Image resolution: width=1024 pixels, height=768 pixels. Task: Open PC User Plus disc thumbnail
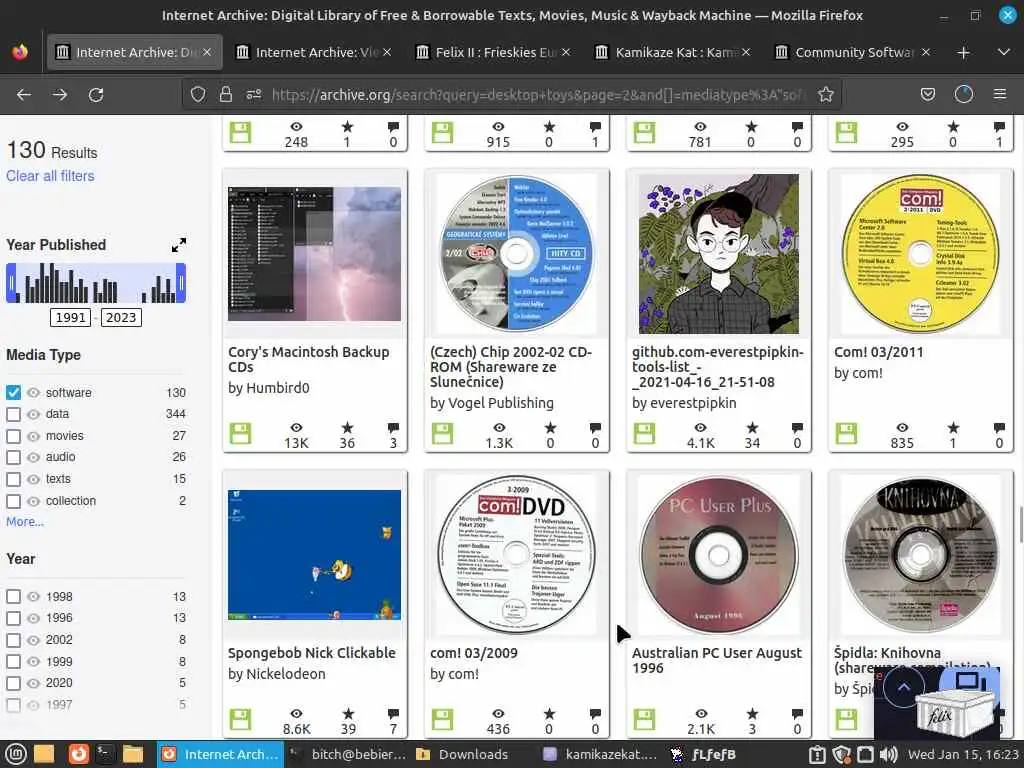[718, 554]
